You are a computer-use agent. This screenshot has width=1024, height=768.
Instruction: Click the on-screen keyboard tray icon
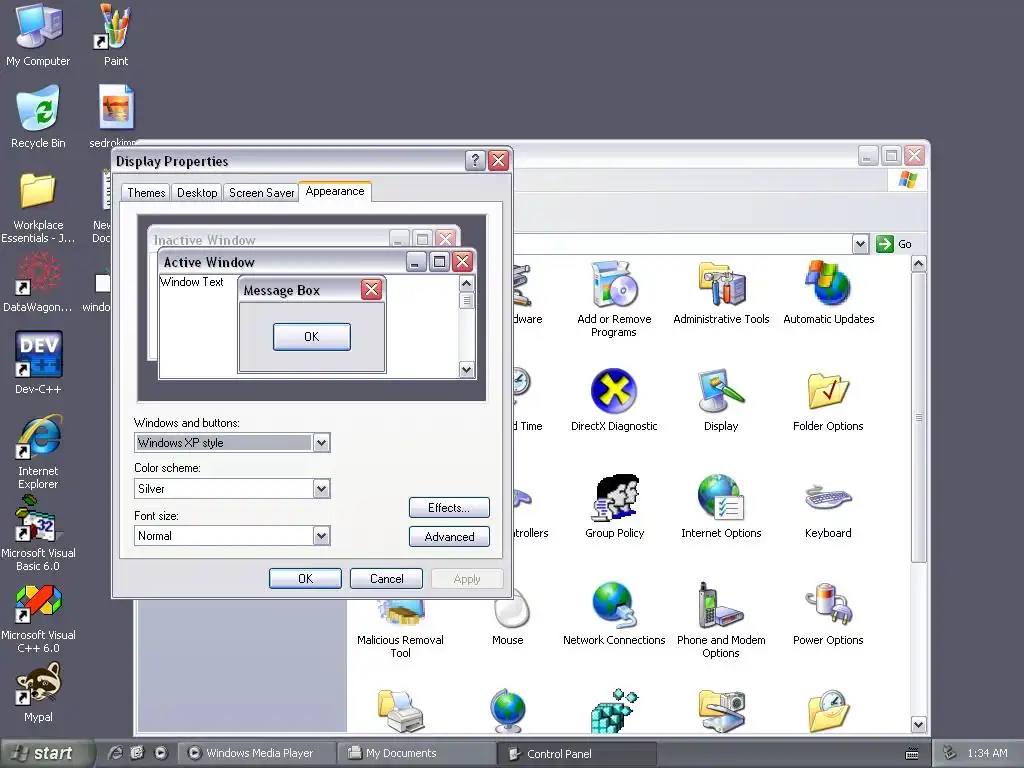click(912, 754)
